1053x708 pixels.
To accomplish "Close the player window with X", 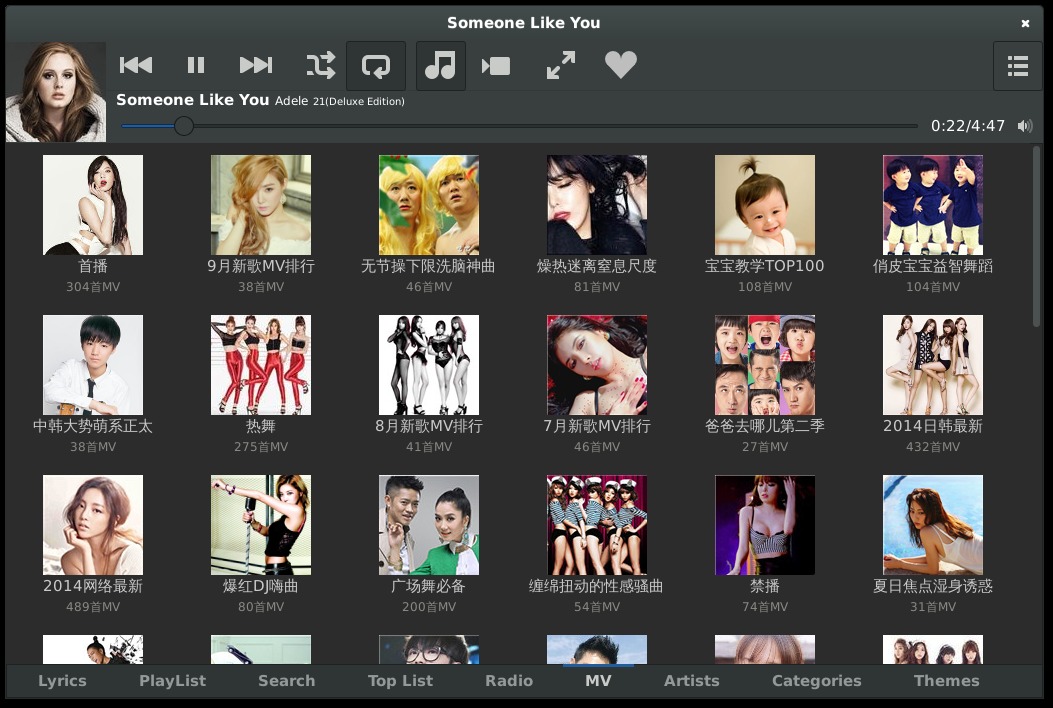I will coord(1025,23).
